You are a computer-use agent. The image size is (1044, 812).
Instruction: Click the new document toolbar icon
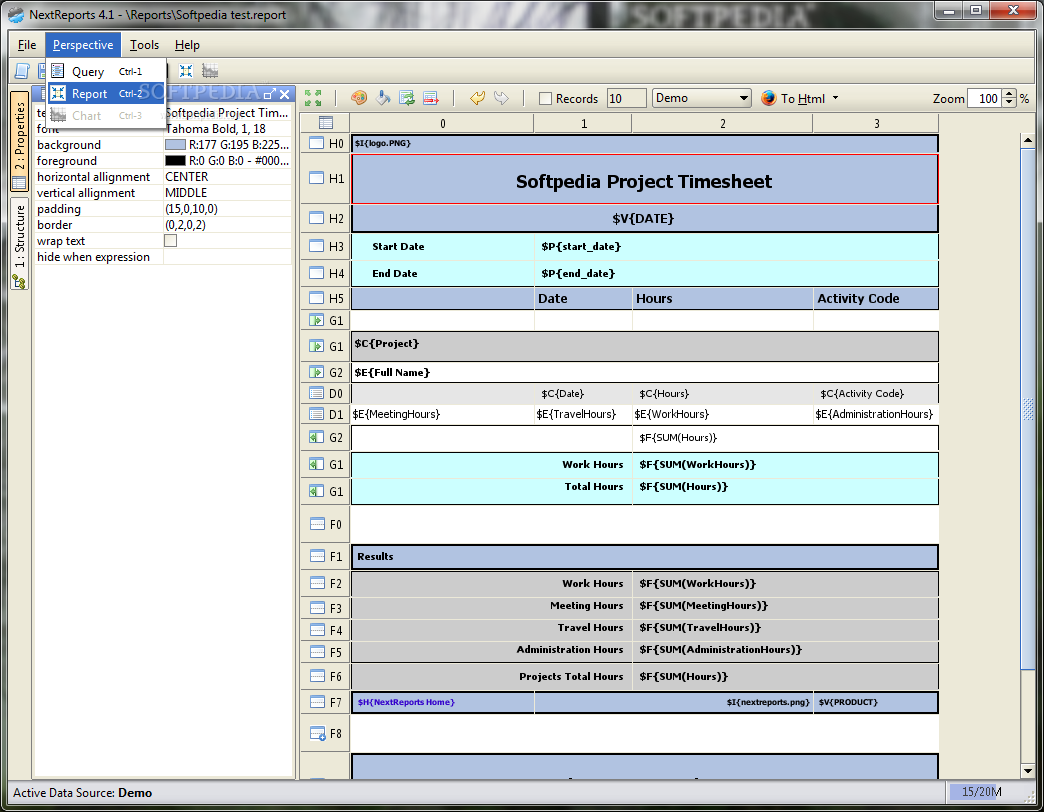[22, 71]
